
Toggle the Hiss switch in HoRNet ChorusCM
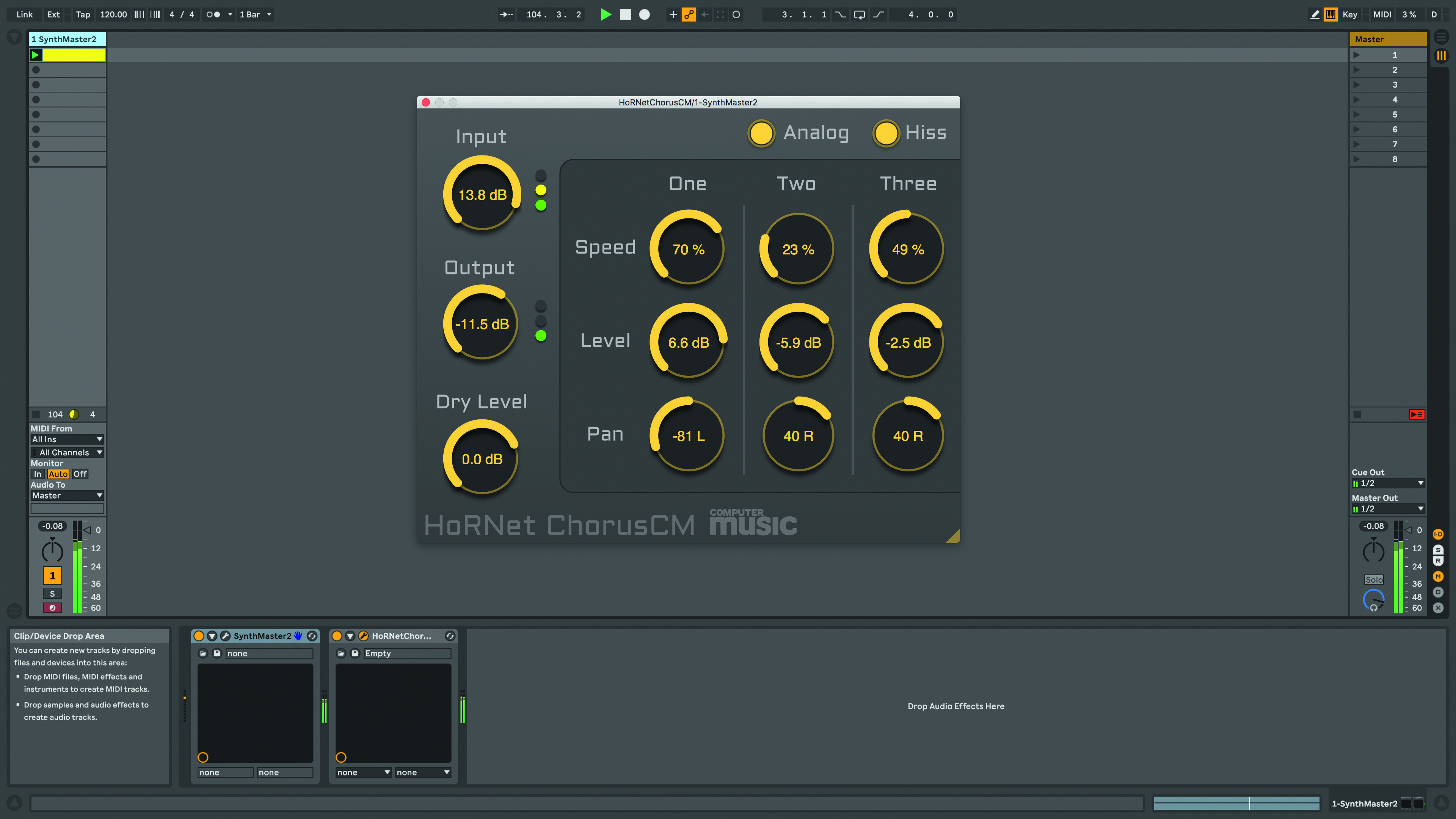coord(886,133)
